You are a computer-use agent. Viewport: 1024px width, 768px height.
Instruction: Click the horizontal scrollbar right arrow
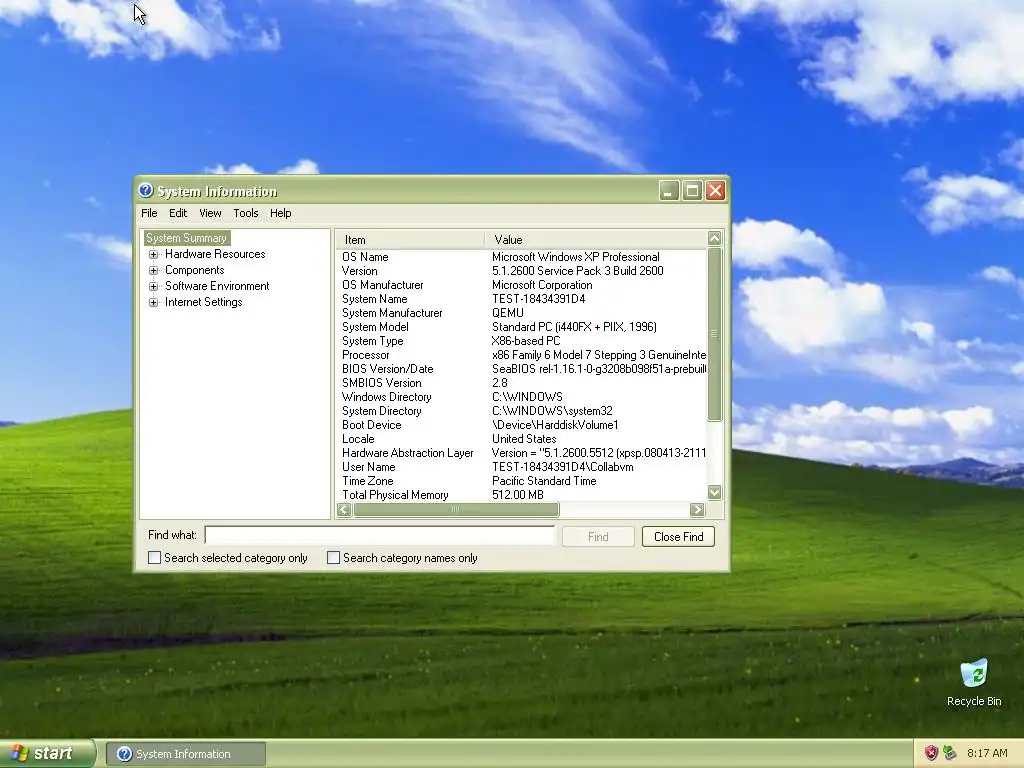[x=697, y=509]
